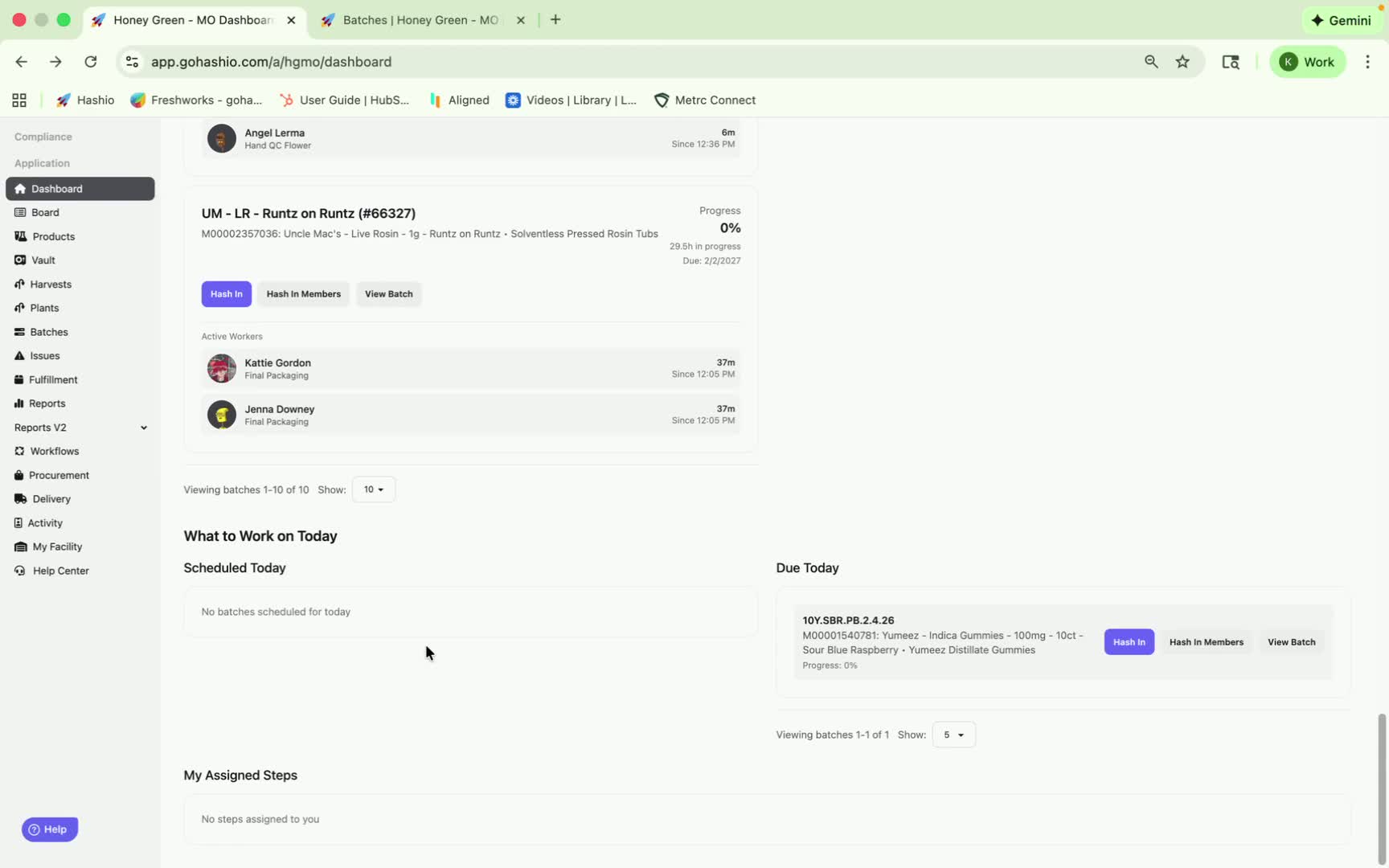Open the Procurement icon in sidebar
The height and width of the screenshot is (868, 1389).
(18, 475)
